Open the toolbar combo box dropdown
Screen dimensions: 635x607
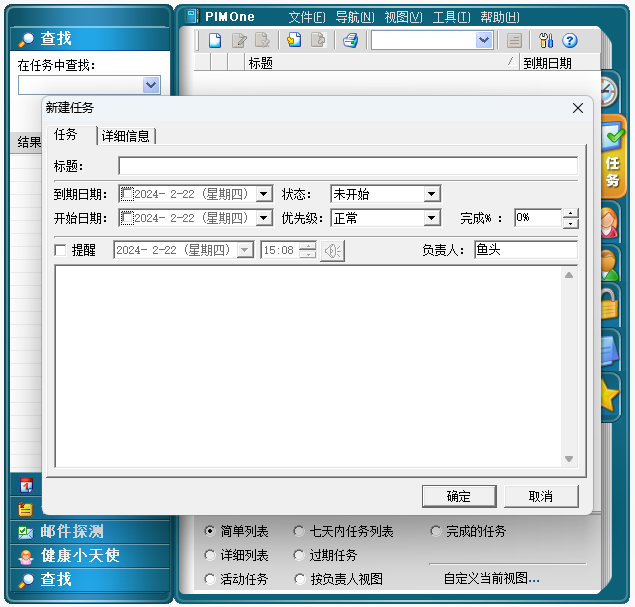coord(484,40)
